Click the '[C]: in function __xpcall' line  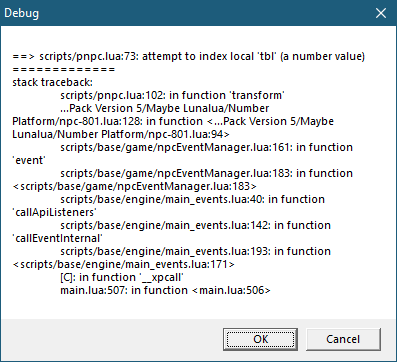122,277
